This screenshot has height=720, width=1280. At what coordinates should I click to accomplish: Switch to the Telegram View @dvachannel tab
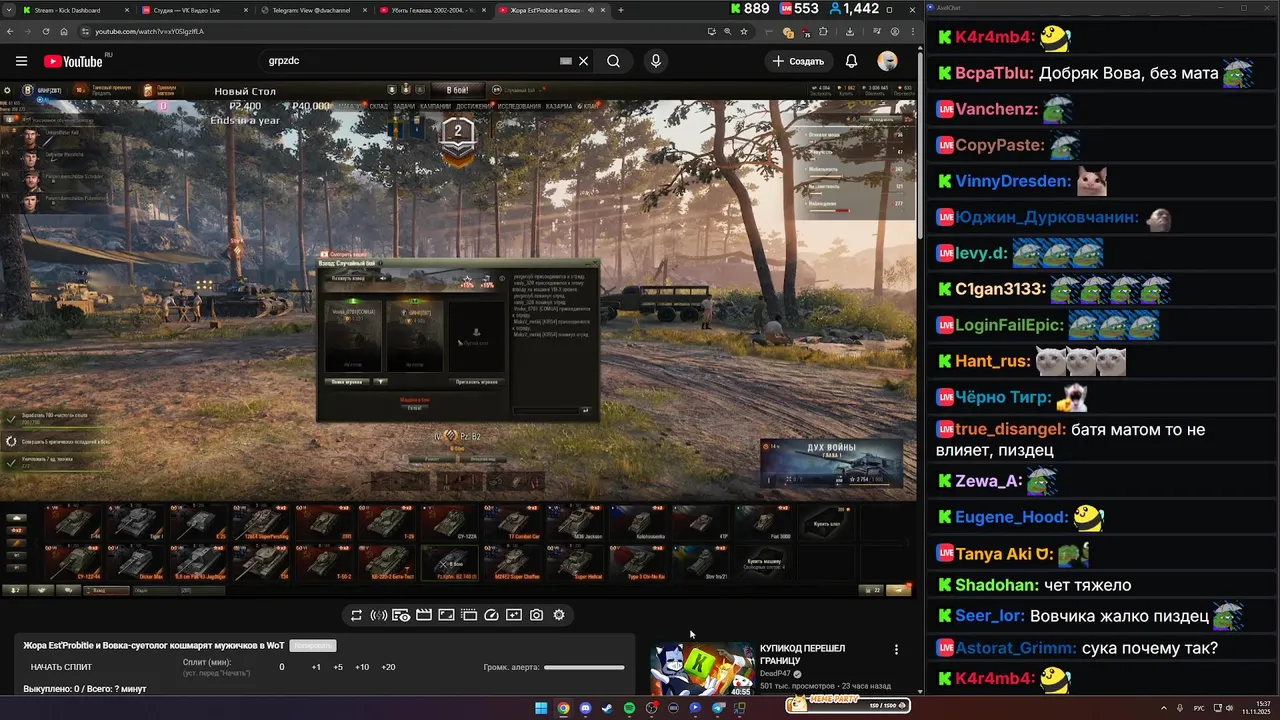314,10
